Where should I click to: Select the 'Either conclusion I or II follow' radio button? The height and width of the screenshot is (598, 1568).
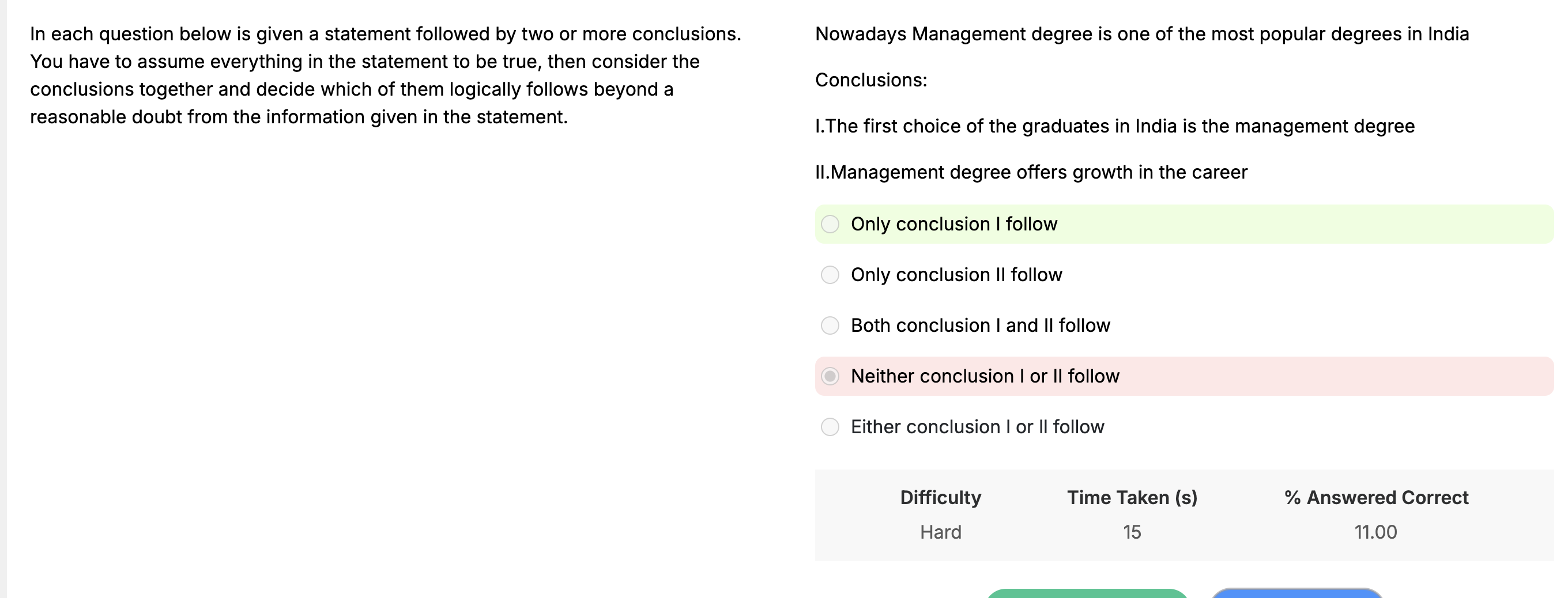830,427
